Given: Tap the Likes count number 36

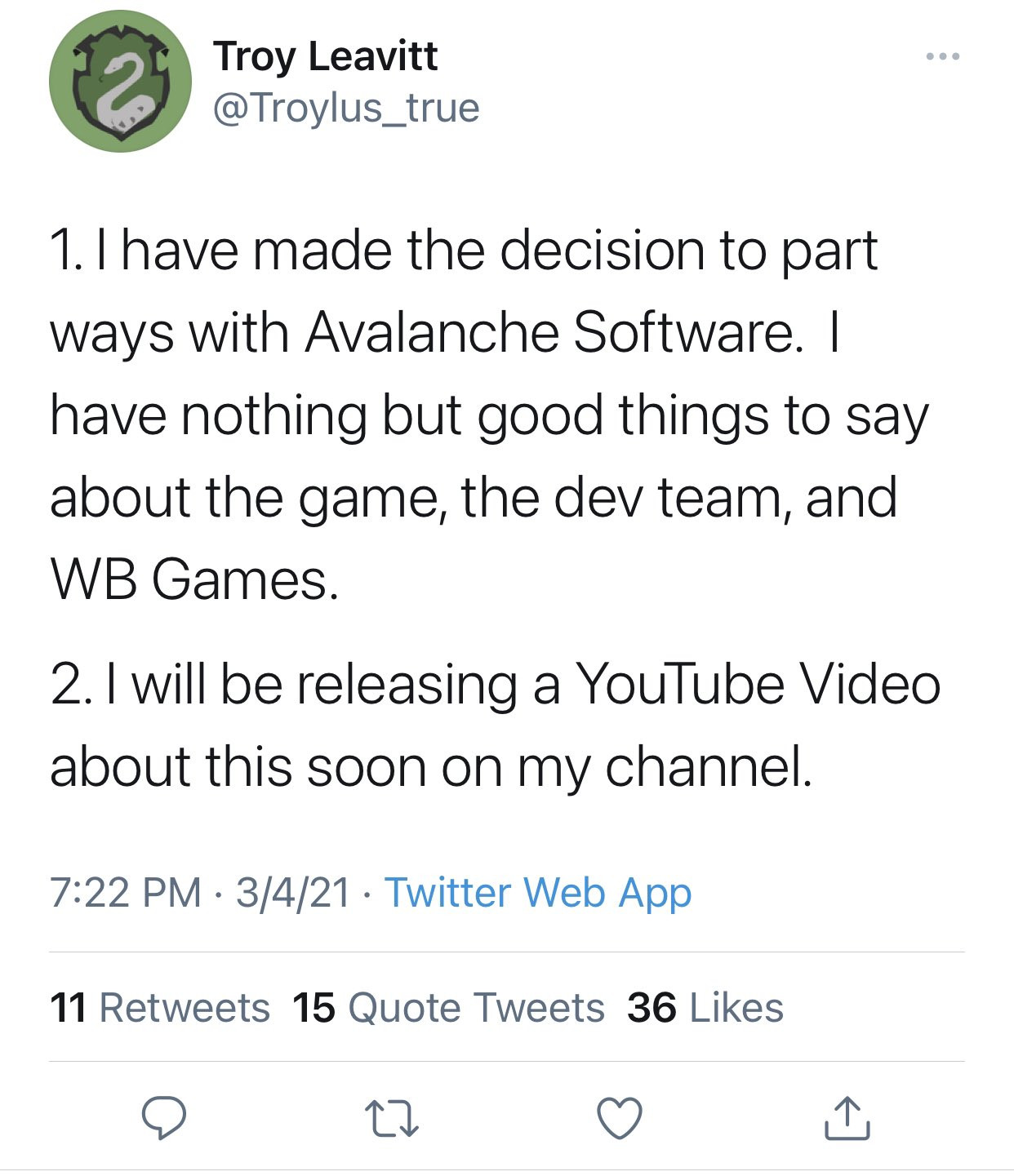Looking at the screenshot, I should [x=652, y=1007].
